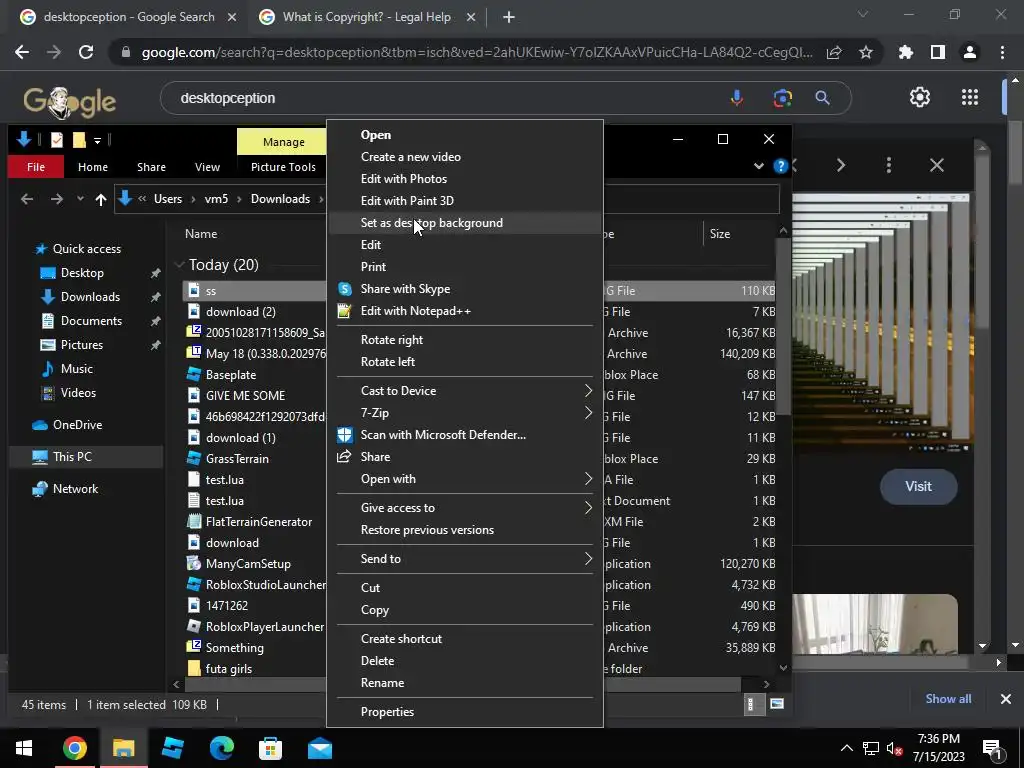
Task: Expand Give access to submenu
Action: [x=588, y=507]
